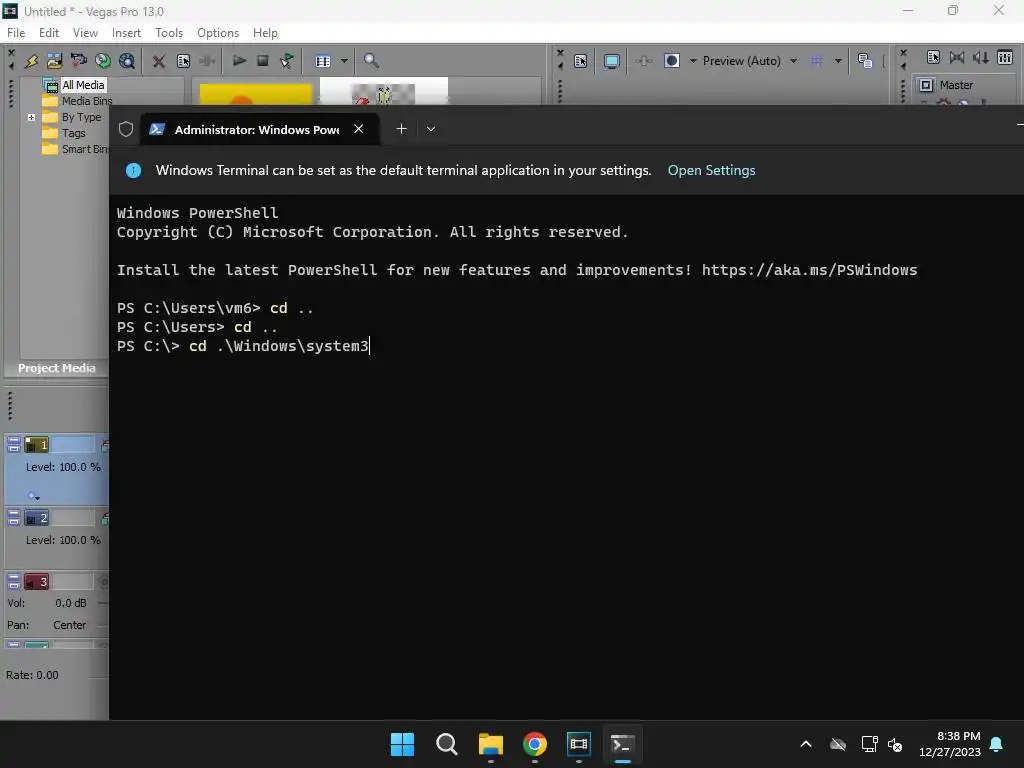Open the File menu
This screenshot has width=1024, height=768.
tap(16, 33)
